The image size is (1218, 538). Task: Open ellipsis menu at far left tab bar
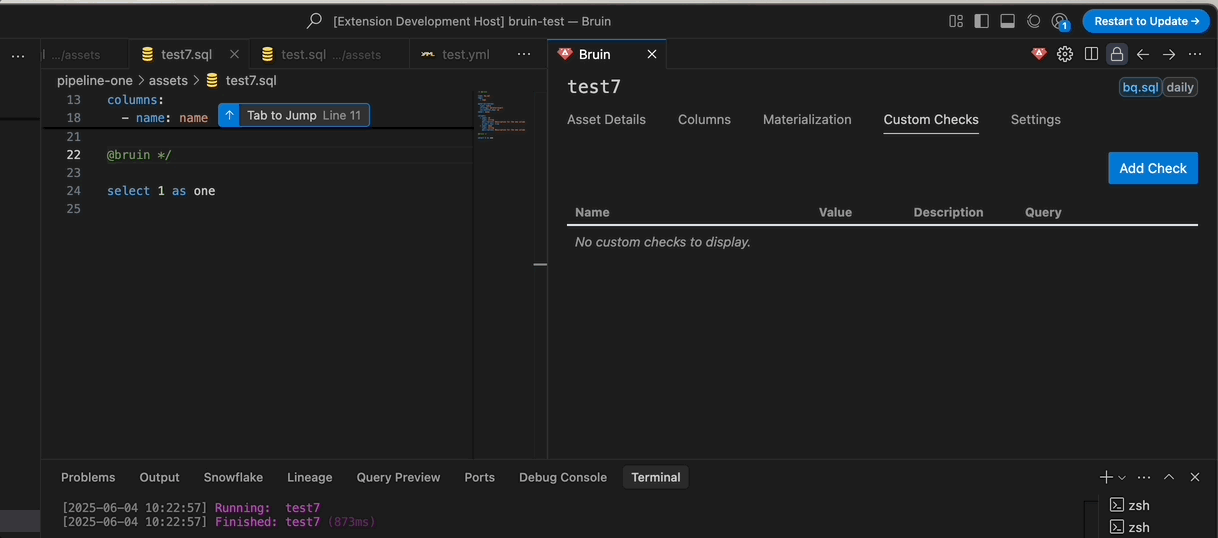click(18, 56)
